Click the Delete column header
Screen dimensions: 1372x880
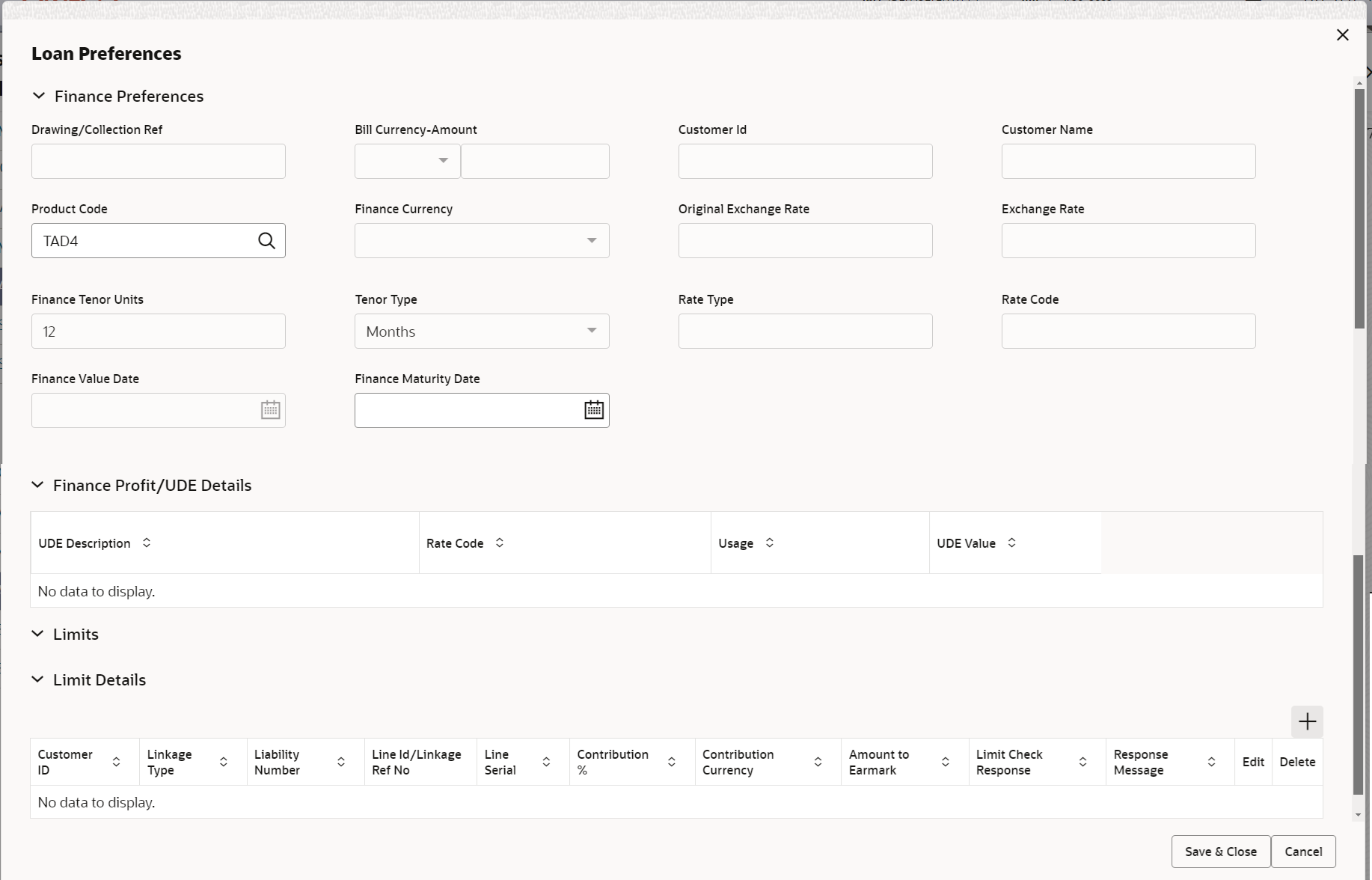click(1297, 762)
